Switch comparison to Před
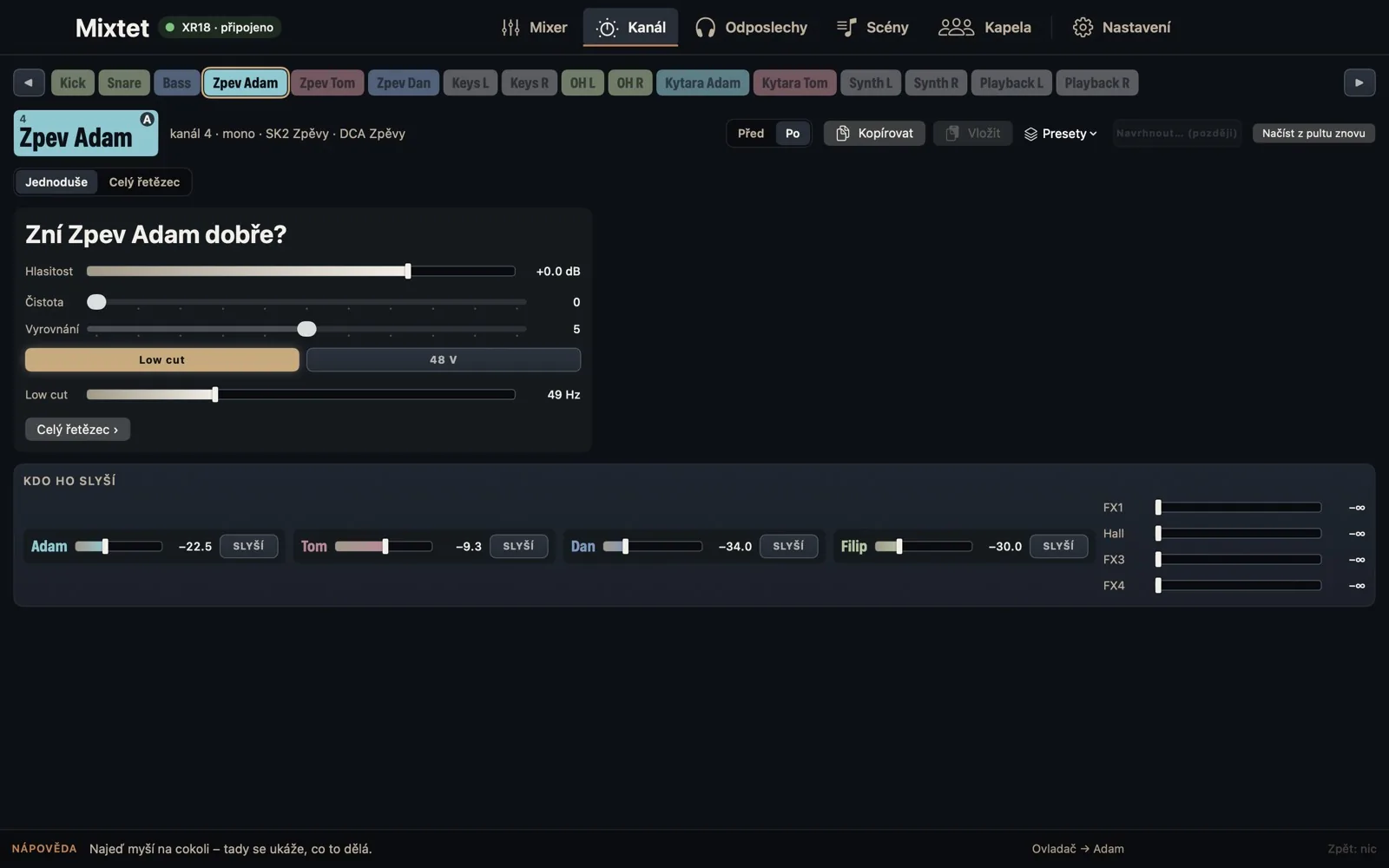This screenshot has height=868, width=1389. click(x=751, y=133)
